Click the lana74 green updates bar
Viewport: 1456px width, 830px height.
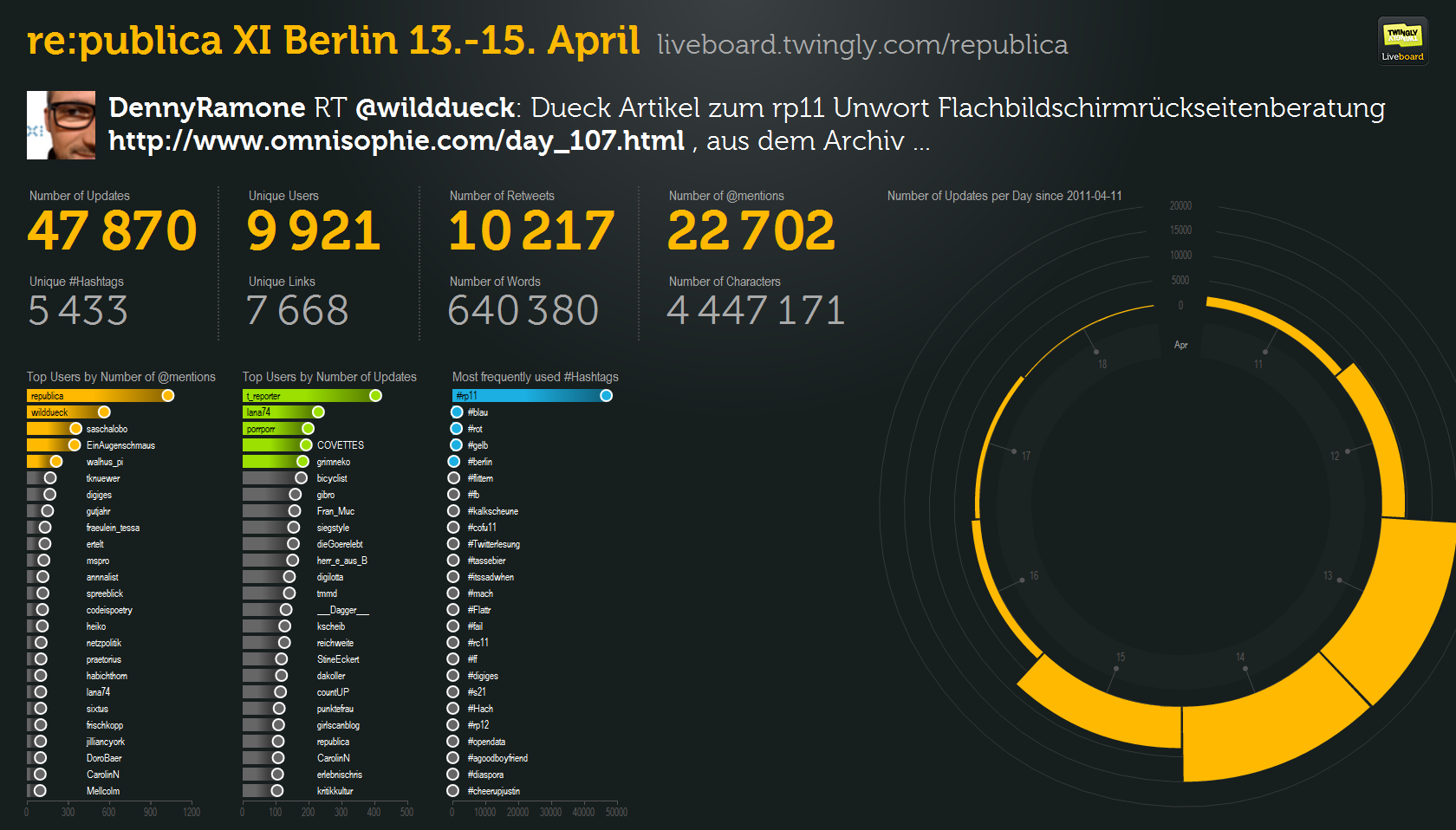[277, 412]
